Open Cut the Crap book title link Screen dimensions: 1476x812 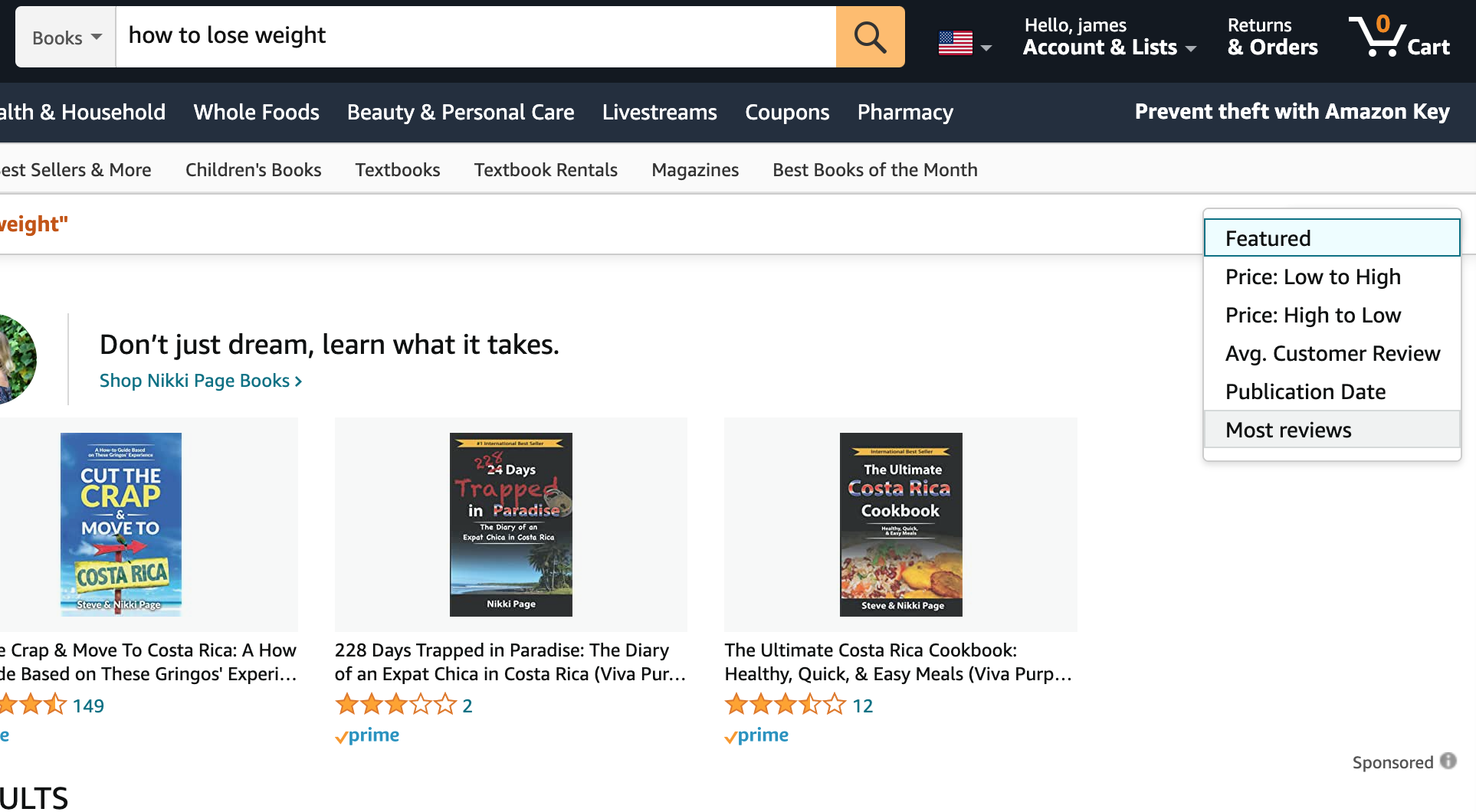149,662
